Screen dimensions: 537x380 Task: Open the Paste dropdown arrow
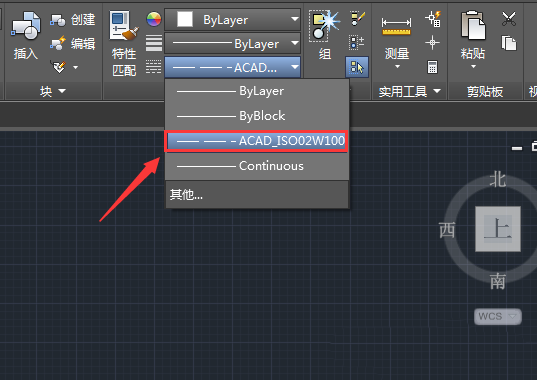pos(473,66)
